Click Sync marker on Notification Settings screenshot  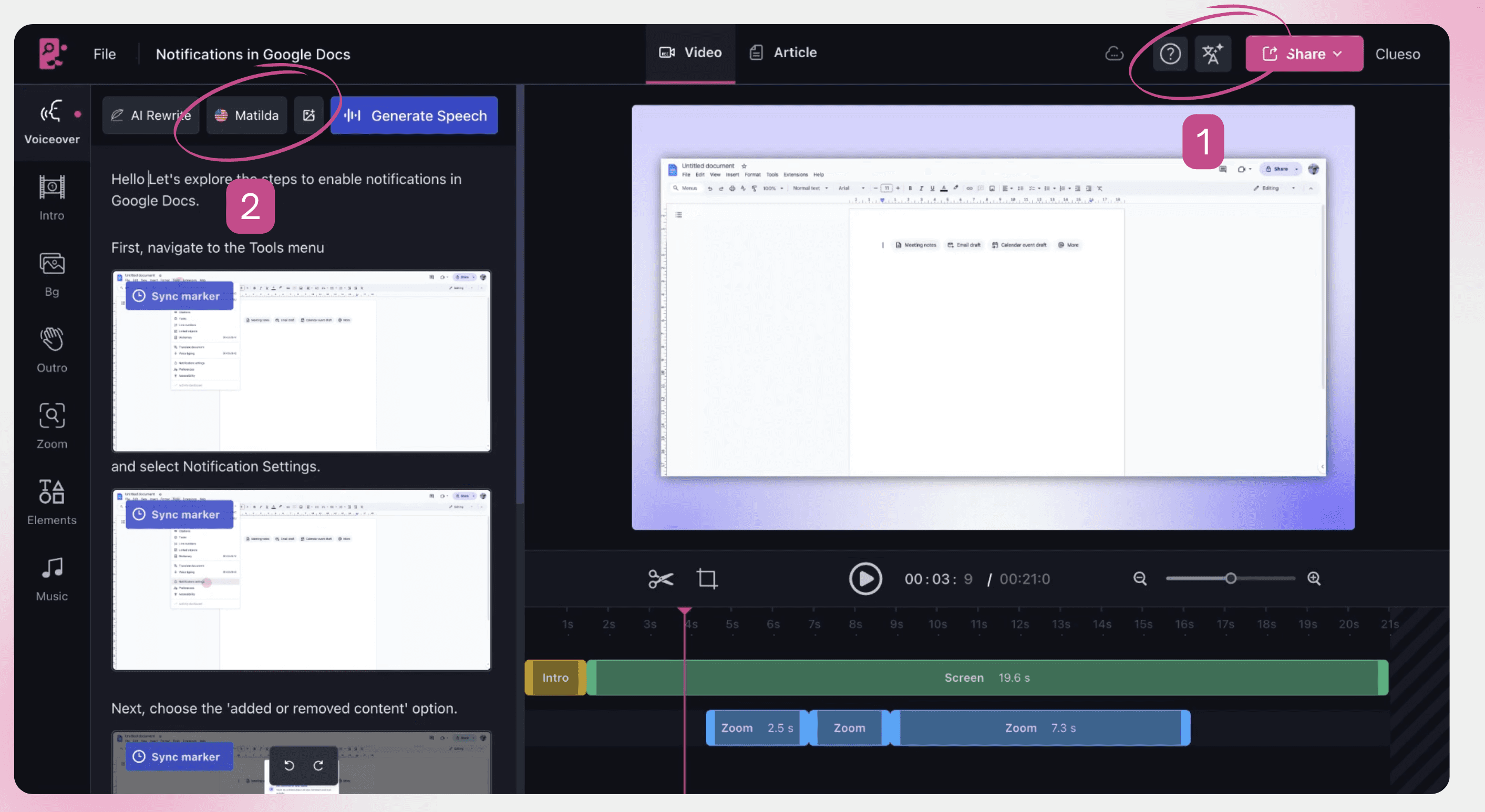click(x=179, y=514)
